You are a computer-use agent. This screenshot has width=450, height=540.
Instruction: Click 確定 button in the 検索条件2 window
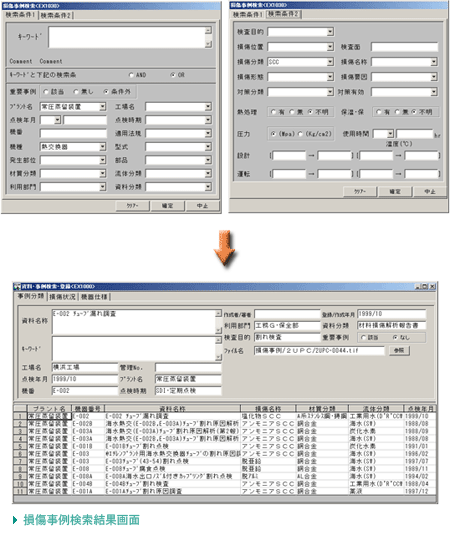coord(395,192)
